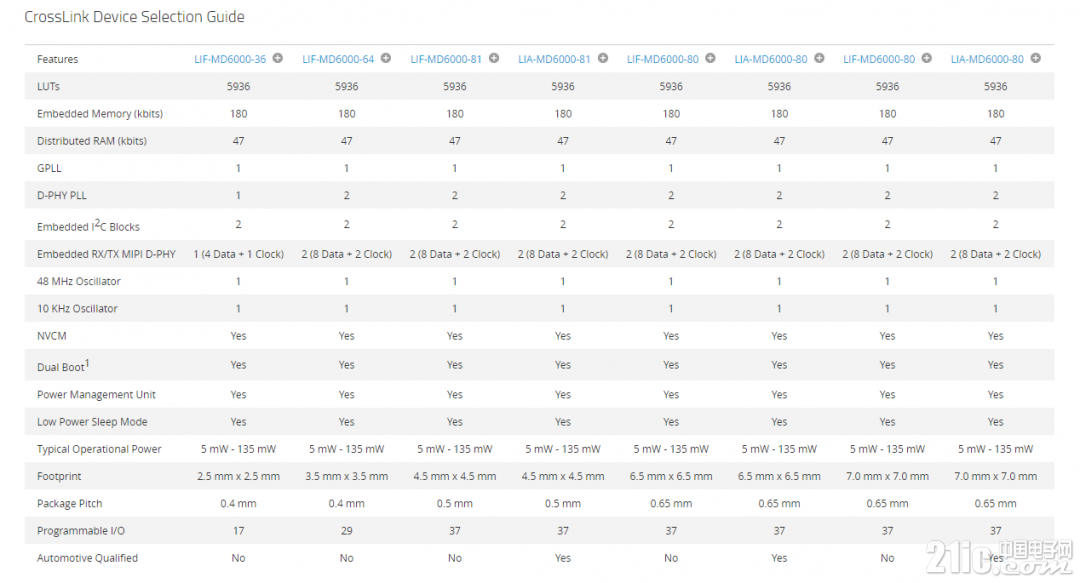
Task: Click Automotive Qualified Yes under LIA-MD6000-81
Action: (563, 558)
